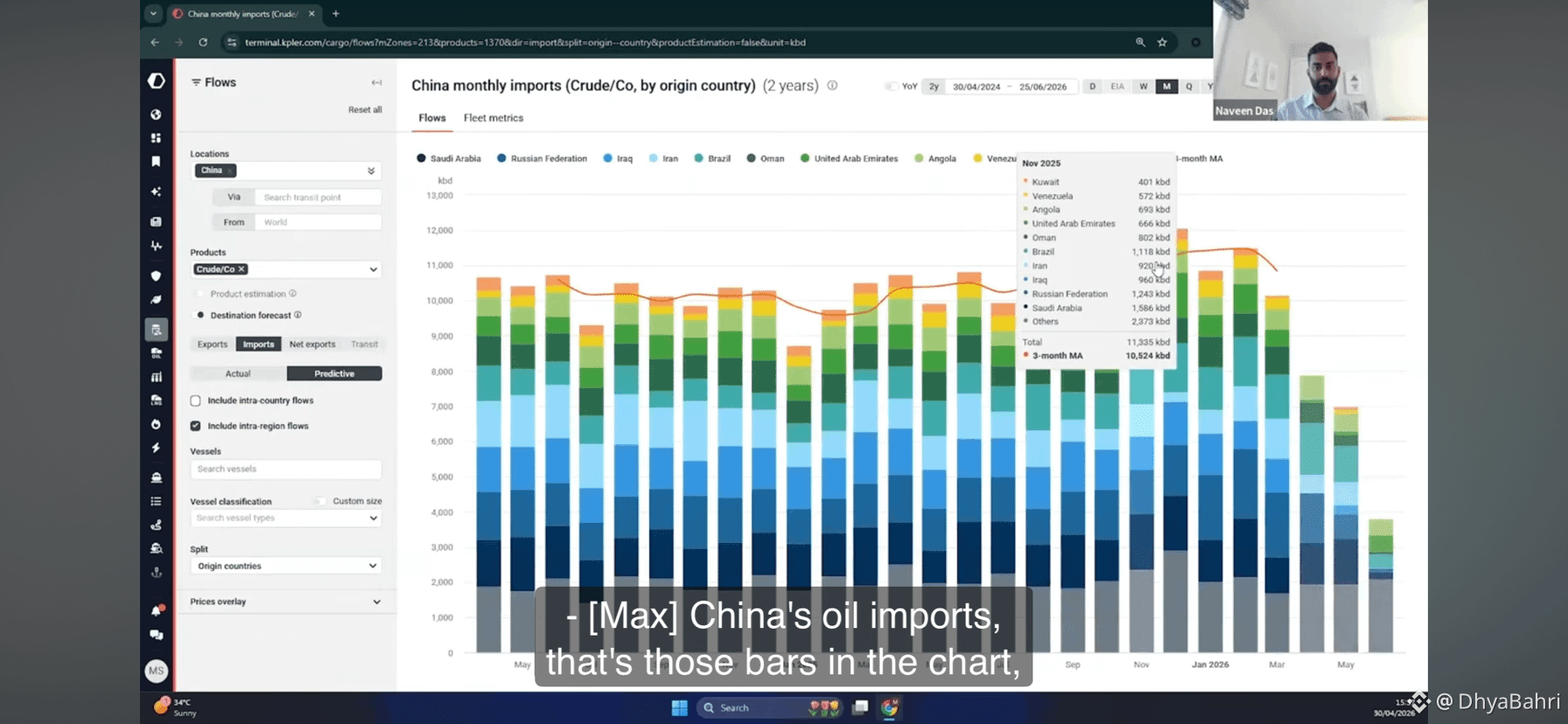The width and height of the screenshot is (1568, 724).
Task: Expand the Prices overlay section
Action: pyautogui.click(x=286, y=602)
